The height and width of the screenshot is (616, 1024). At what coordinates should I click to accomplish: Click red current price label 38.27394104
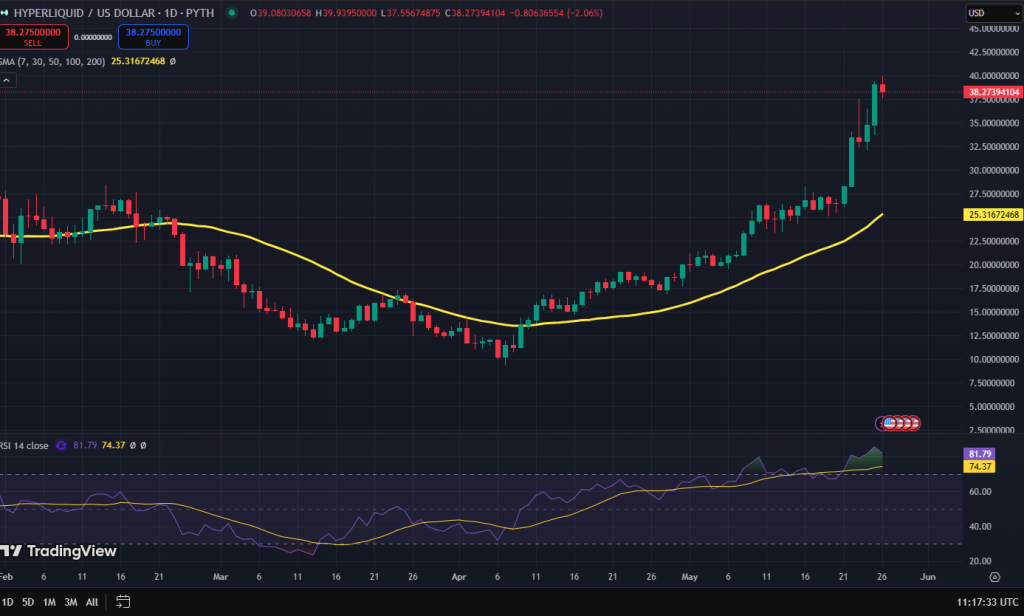click(993, 92)
